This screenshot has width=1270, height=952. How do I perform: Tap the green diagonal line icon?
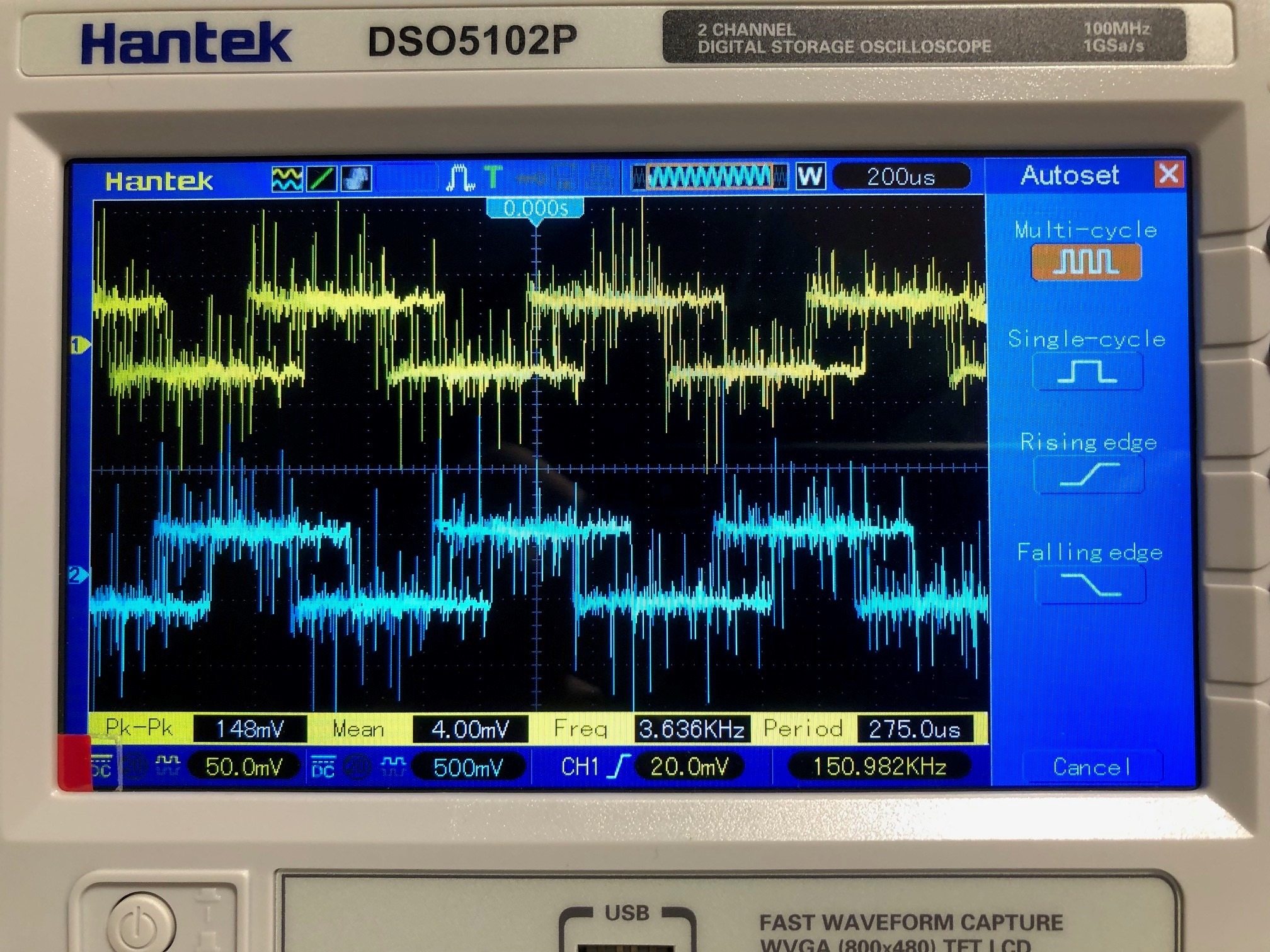pos(321,179)
